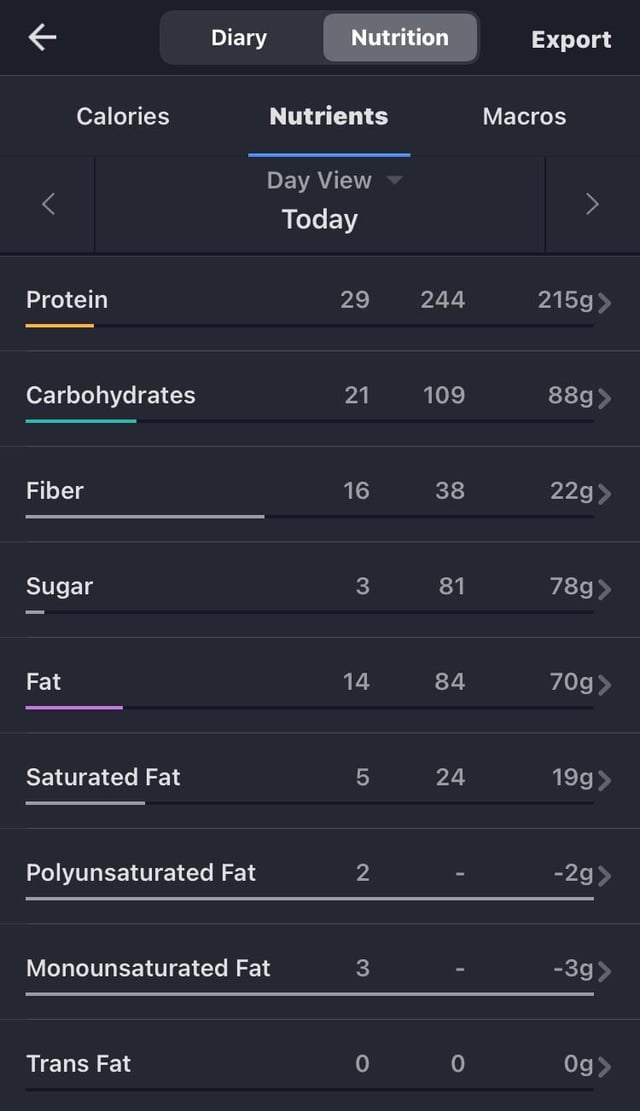Open Fiber details chevron
The image size is (640, 1111).
coord(604,493)
